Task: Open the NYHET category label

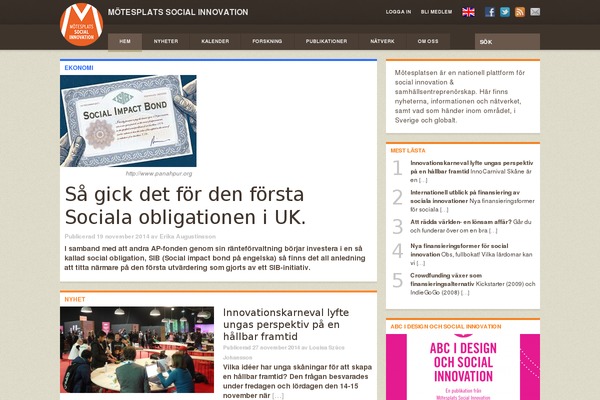Action: click(x=75, y=299)
